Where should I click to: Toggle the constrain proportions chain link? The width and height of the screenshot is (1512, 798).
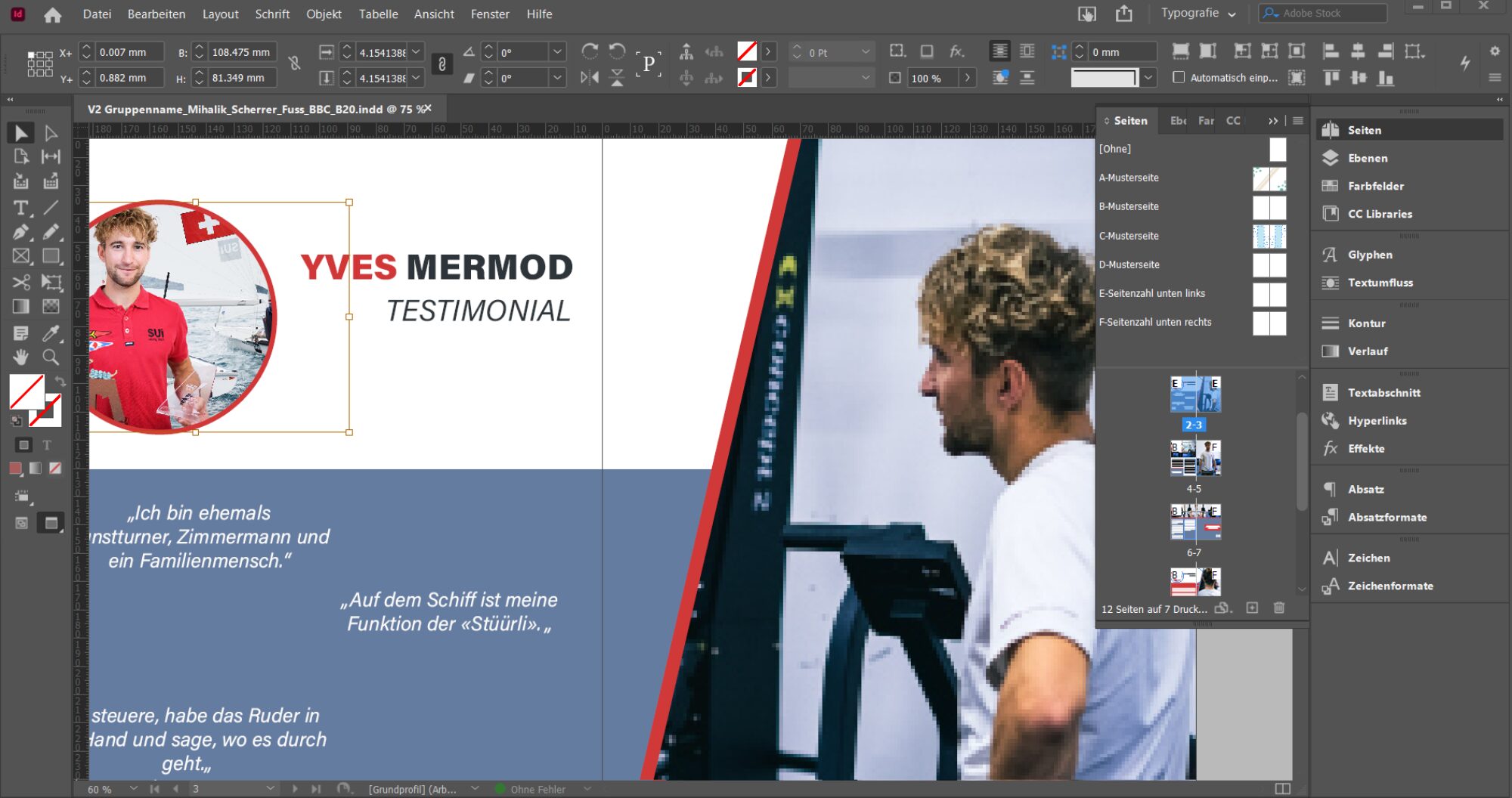point(441,64)
